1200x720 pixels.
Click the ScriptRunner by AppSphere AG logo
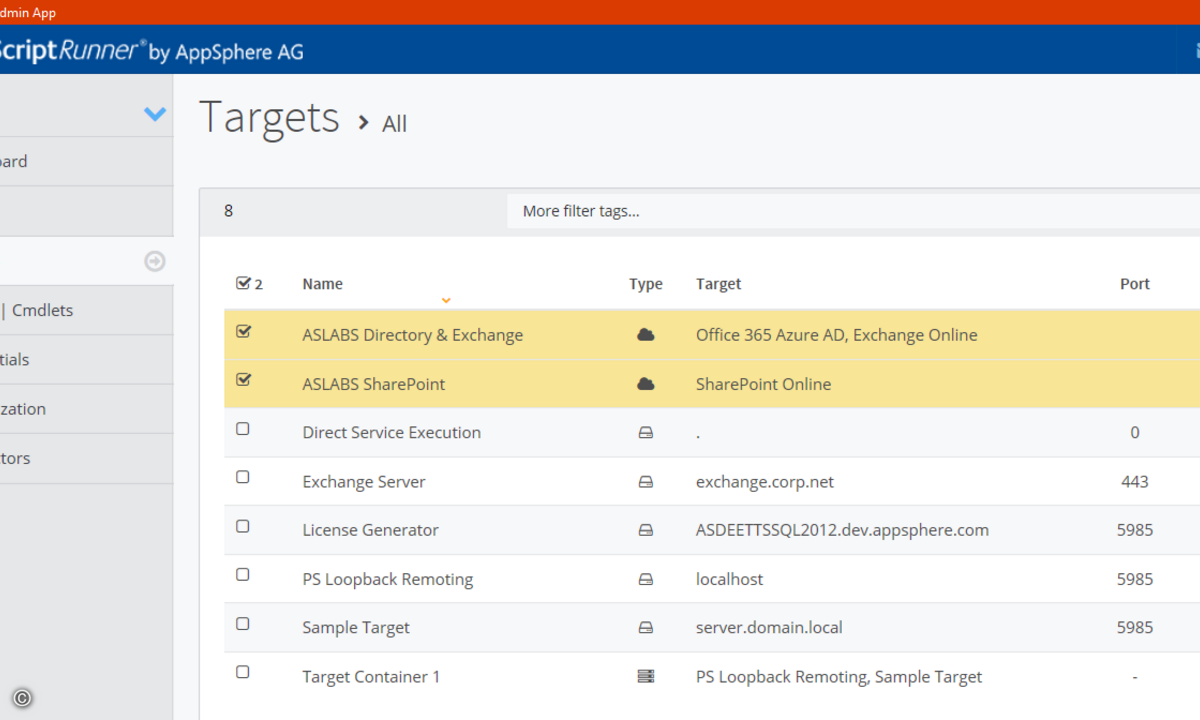(150, 50)
